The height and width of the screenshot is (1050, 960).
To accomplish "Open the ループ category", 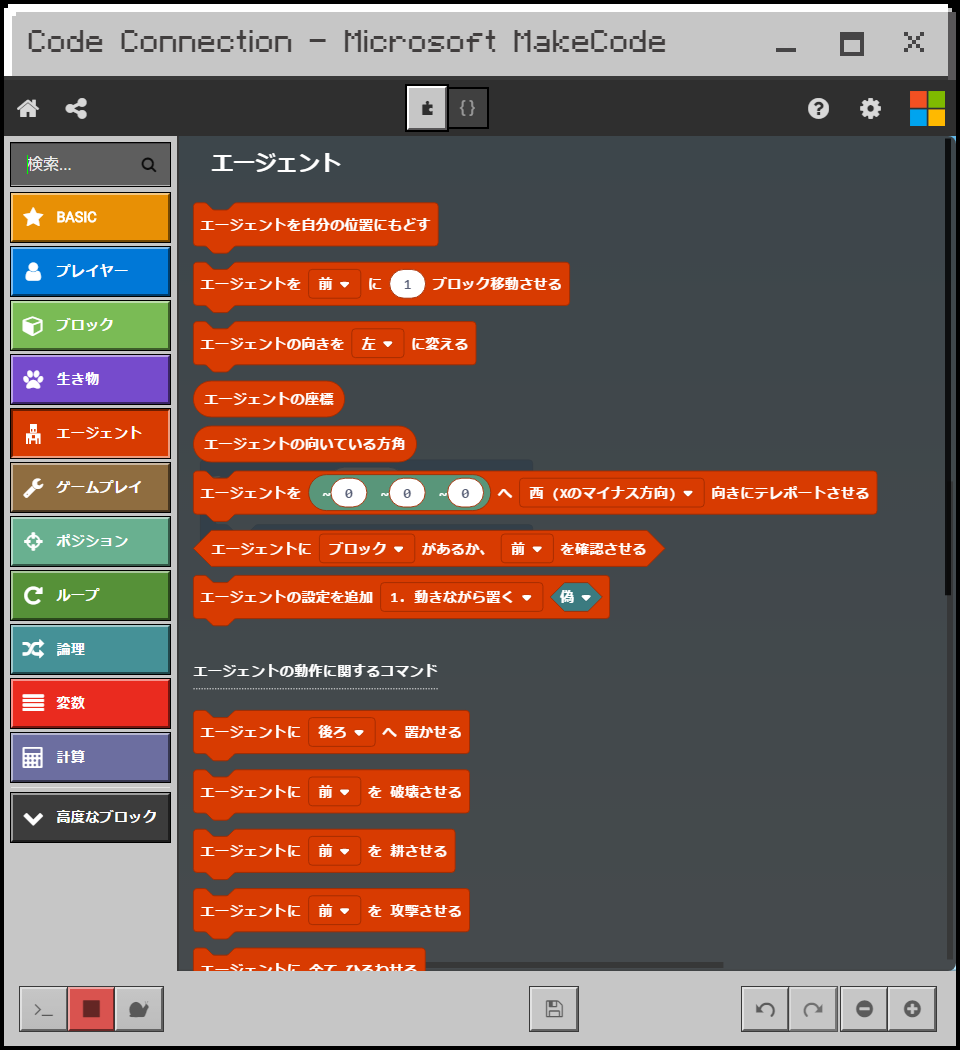I will (x=90, y=595).
